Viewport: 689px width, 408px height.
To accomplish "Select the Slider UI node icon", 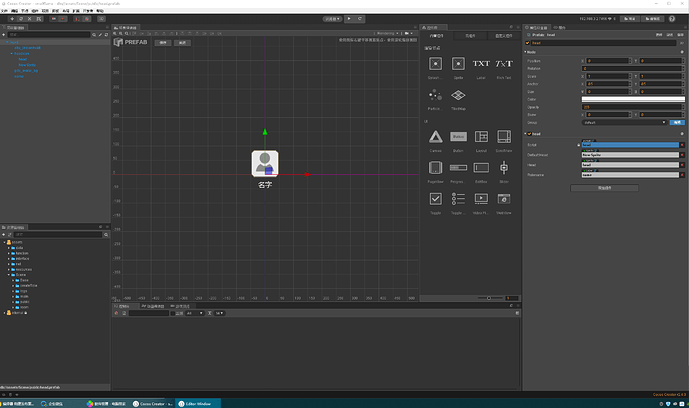I will coord(504,168).
